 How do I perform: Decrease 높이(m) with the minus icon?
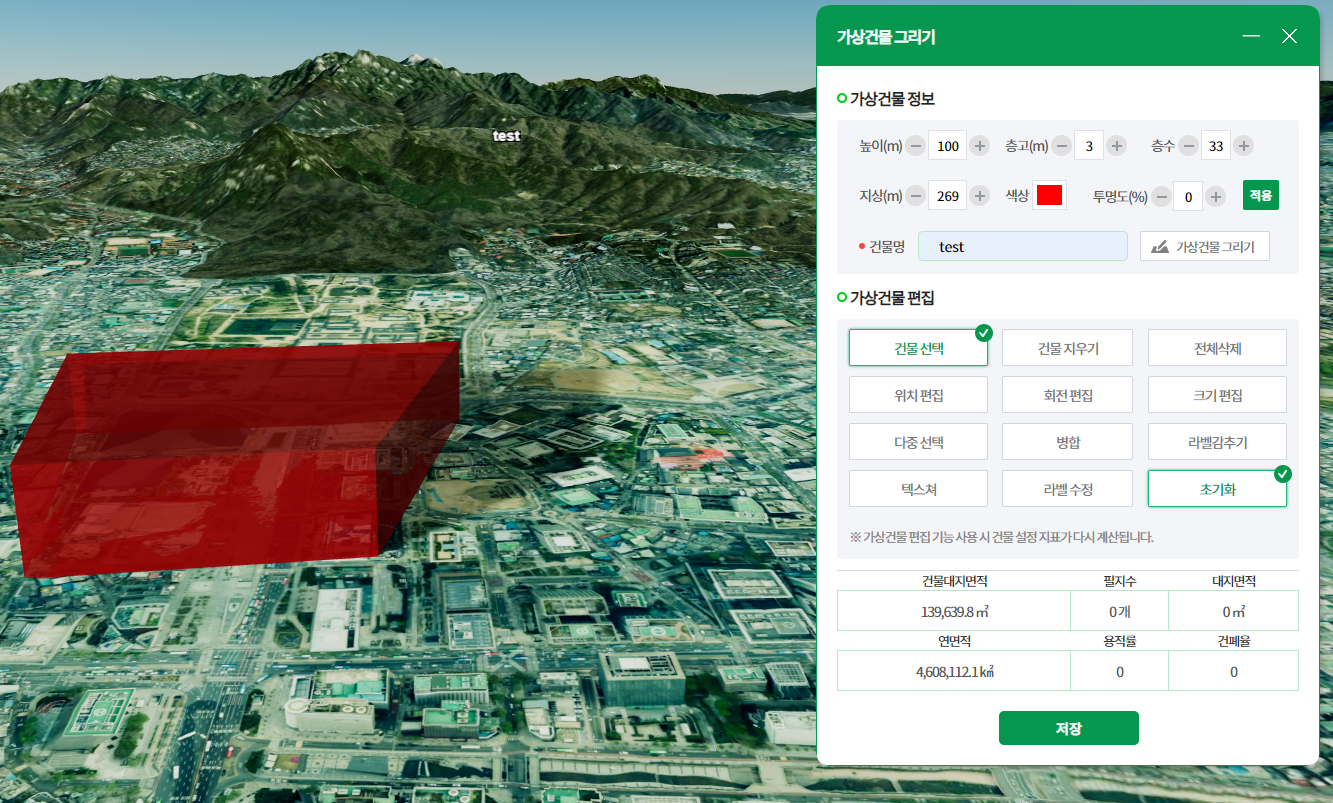tap(916, 146)
